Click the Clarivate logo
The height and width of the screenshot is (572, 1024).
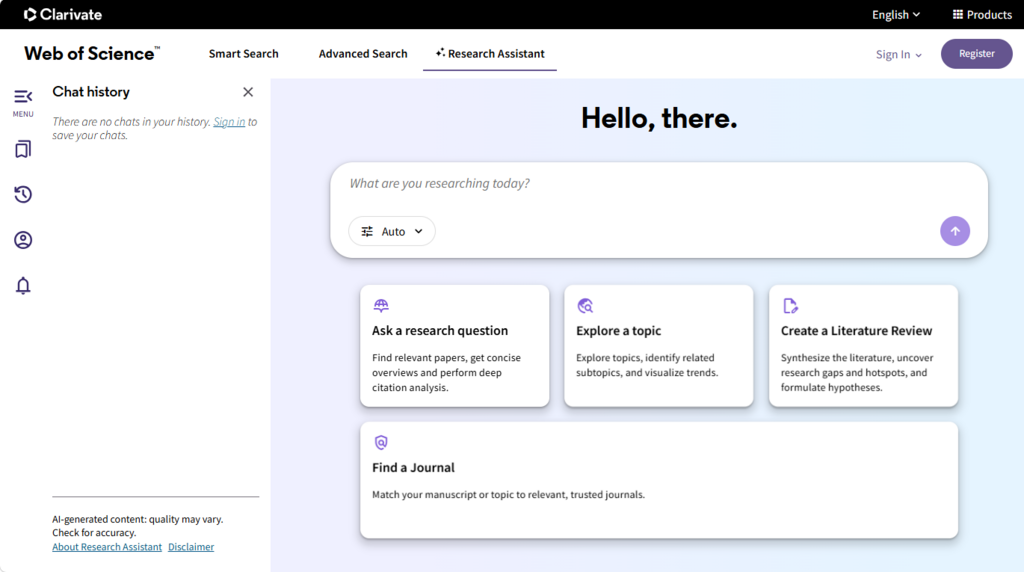click(x=63, y=14)
